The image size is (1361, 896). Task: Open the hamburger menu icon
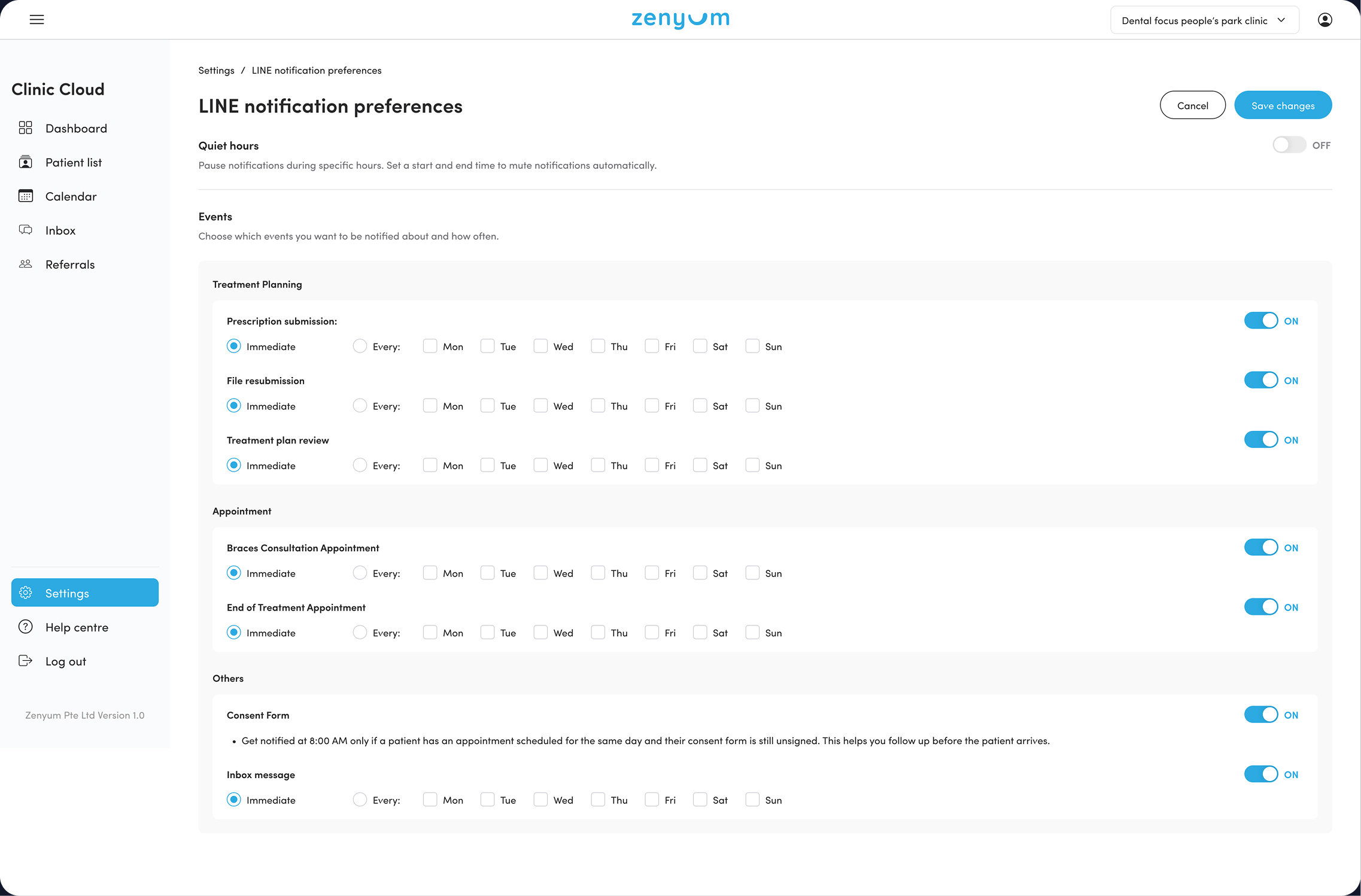(x=37, y=20)
